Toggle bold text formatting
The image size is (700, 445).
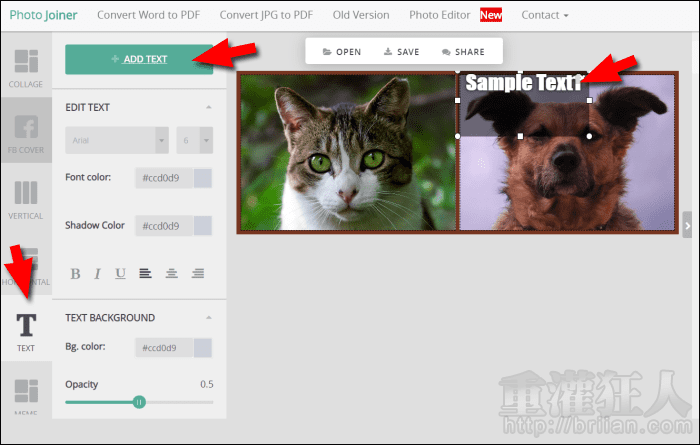point(75,273)
